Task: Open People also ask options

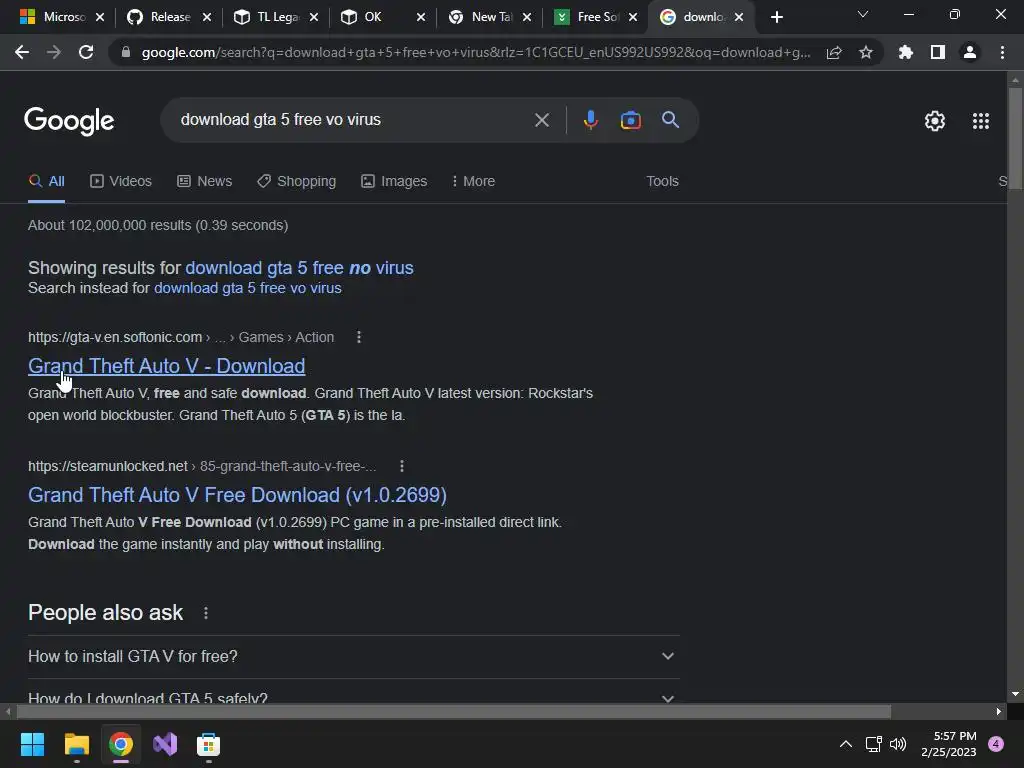Action: [206, 613]
